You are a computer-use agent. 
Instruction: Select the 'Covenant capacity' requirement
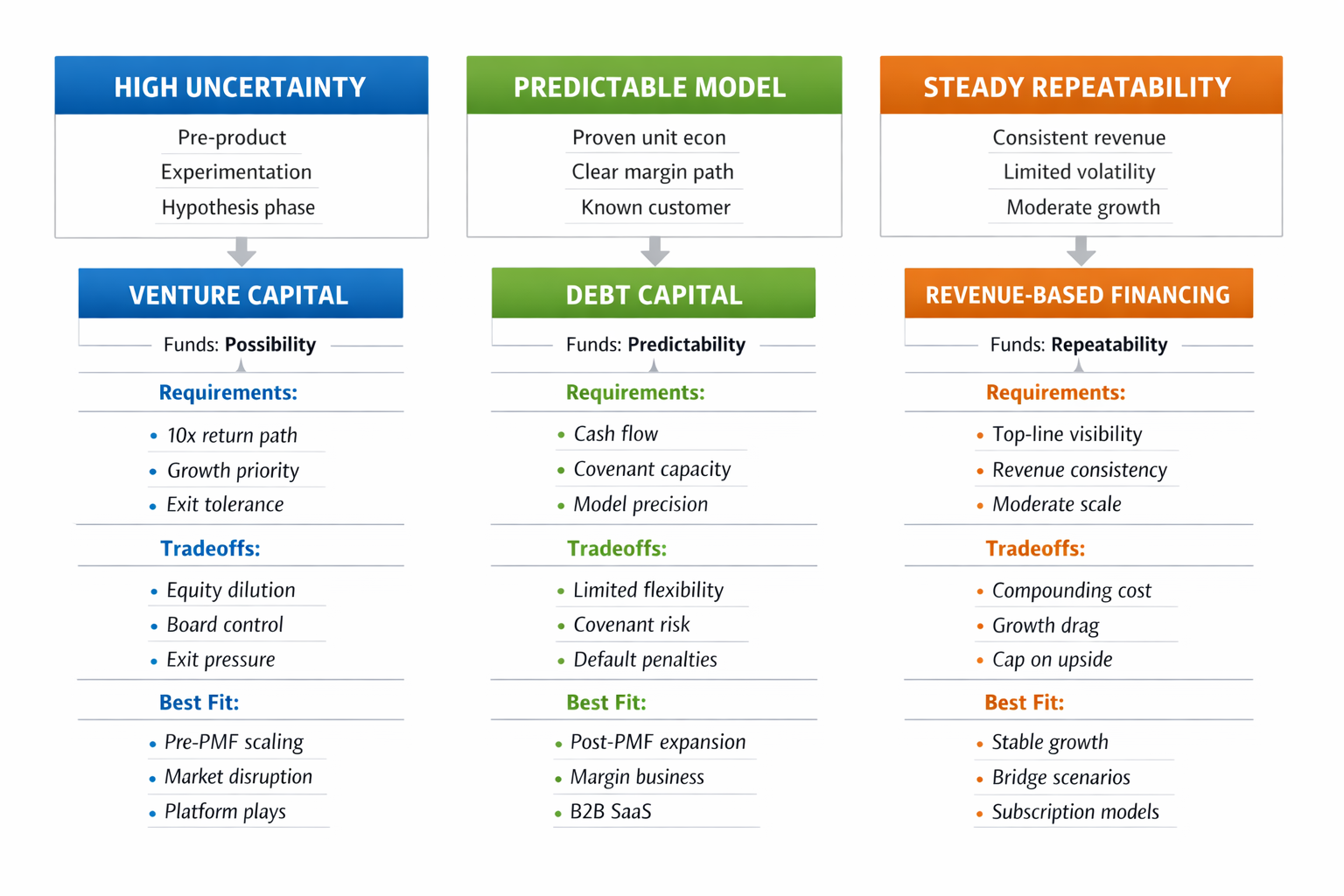point(652,469)
